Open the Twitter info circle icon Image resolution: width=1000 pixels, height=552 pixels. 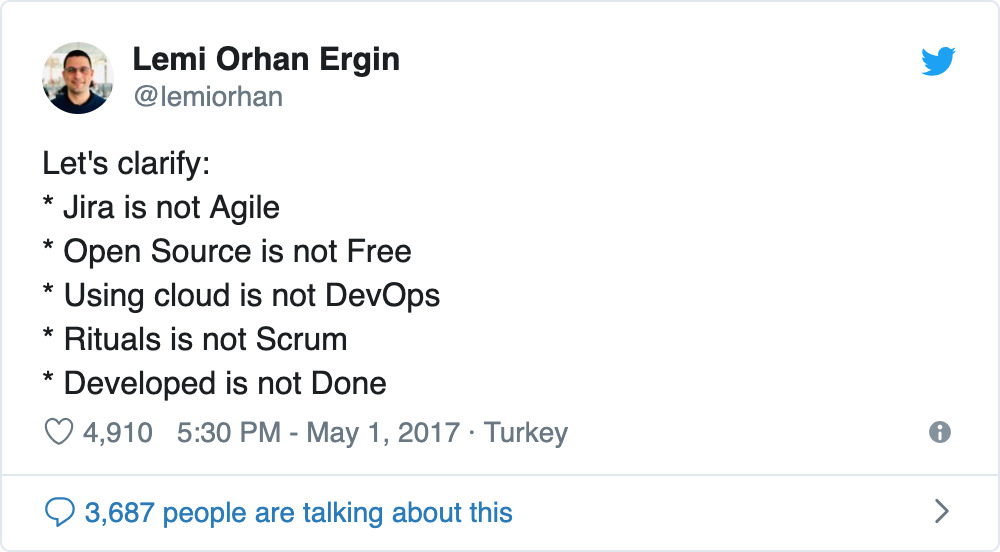click(x=939, y=432)
